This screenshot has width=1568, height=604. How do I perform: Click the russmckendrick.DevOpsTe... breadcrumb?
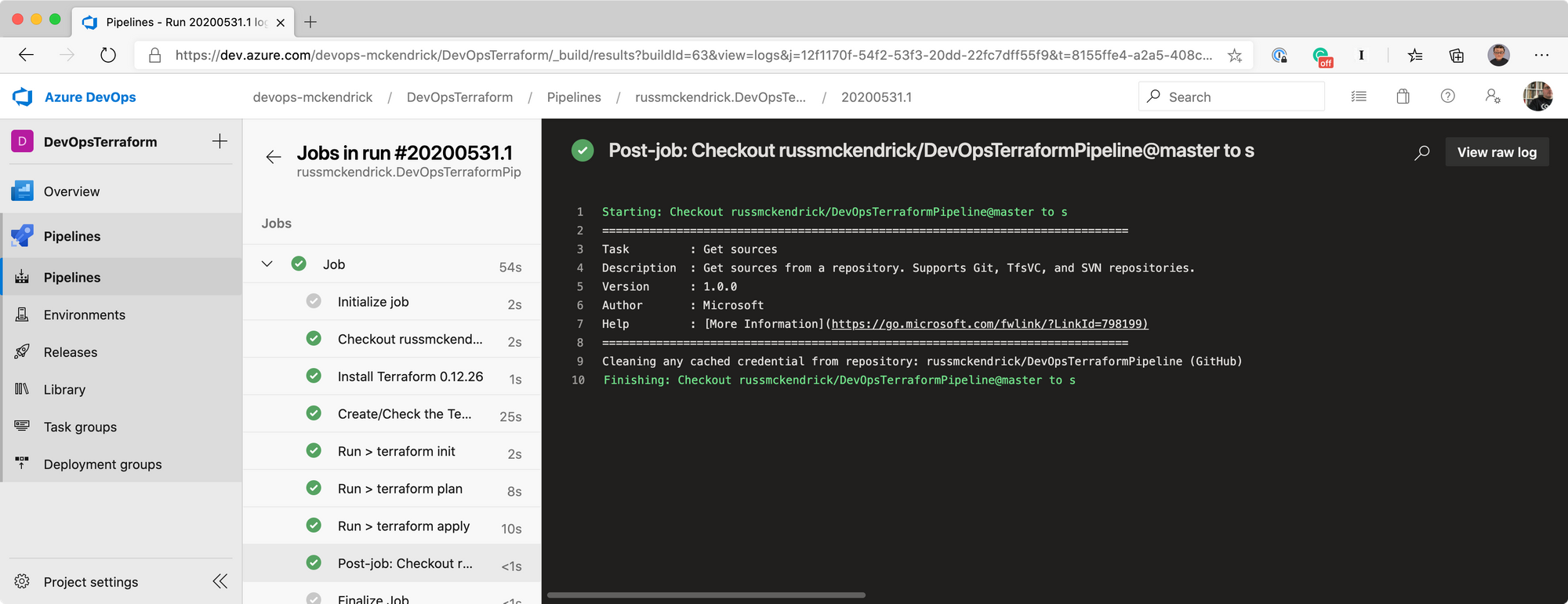click(720, 97)
